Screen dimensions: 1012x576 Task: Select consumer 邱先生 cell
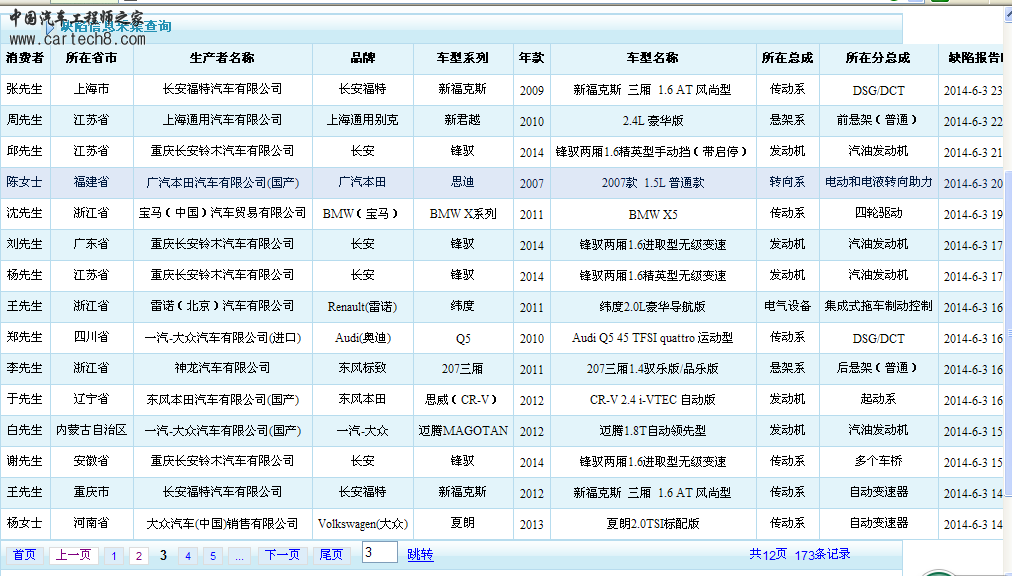pos(25,152)
